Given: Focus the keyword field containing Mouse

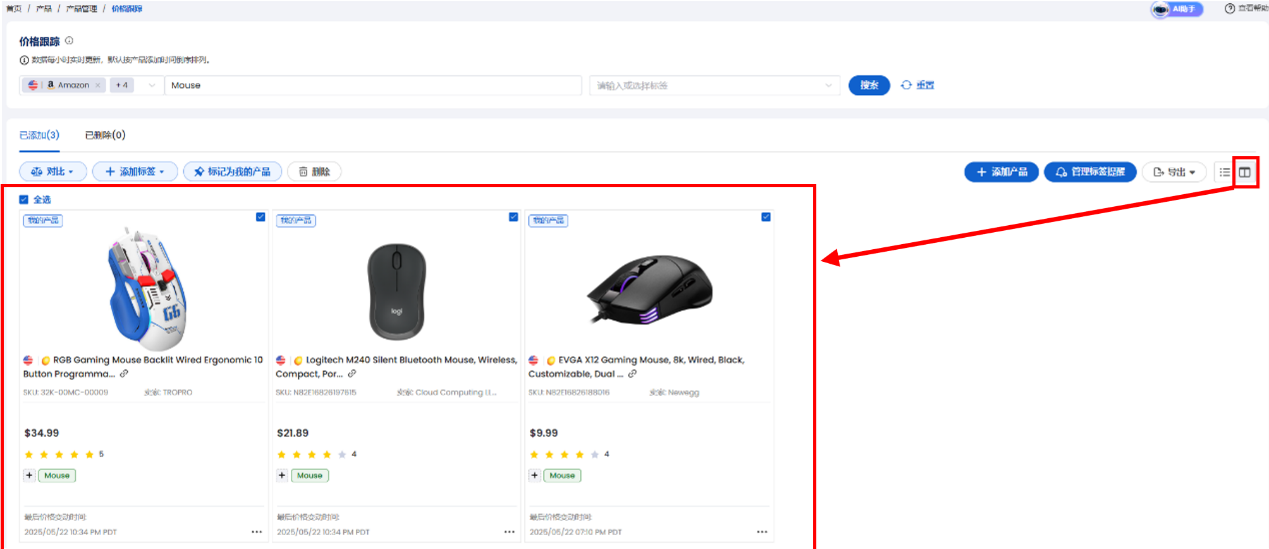Looking at the screenshot, I should tap(375, 86).
